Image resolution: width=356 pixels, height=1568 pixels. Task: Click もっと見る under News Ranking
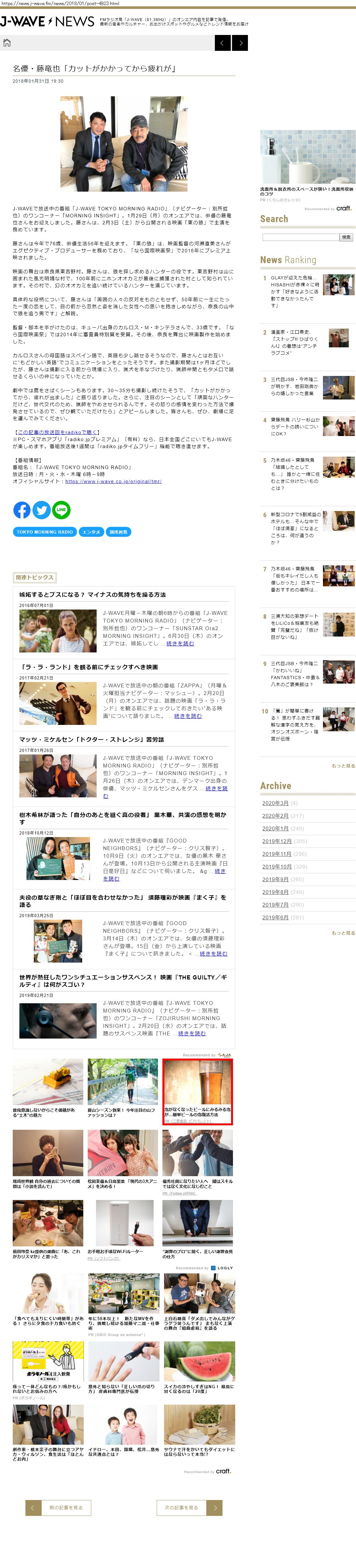pos(343,766)
